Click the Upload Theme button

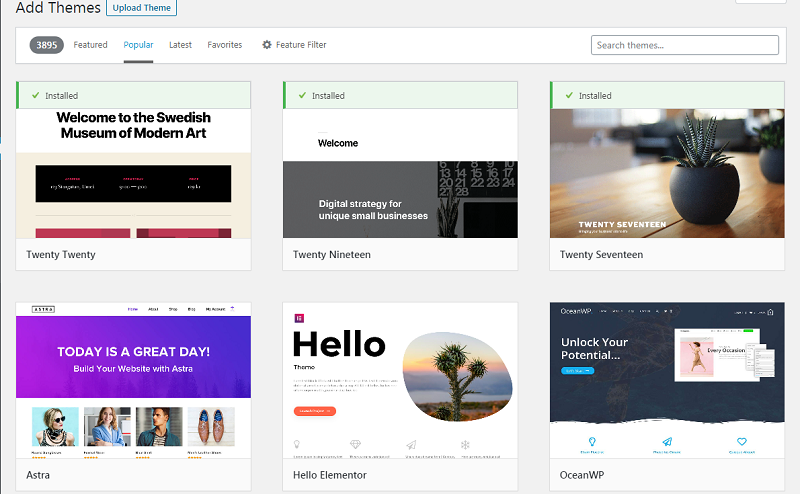[141, 8]
